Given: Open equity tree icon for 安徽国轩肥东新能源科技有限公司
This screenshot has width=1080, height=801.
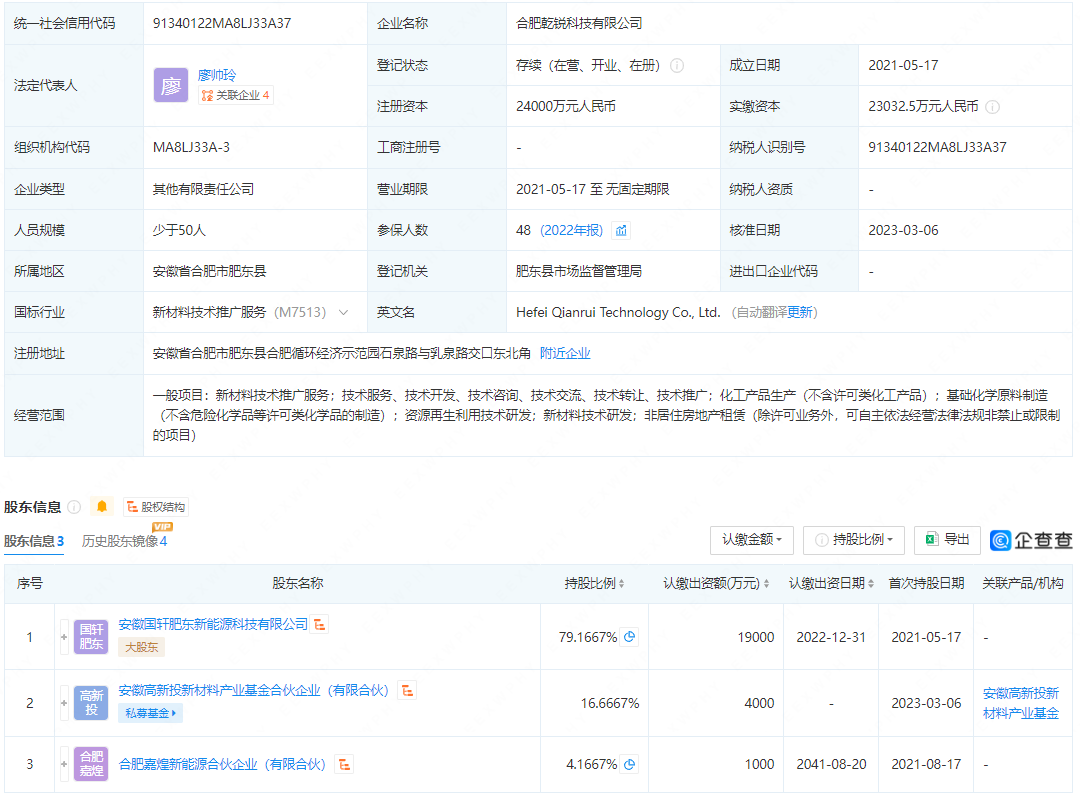Looking at the screenshot, I should tap(320, 625).
